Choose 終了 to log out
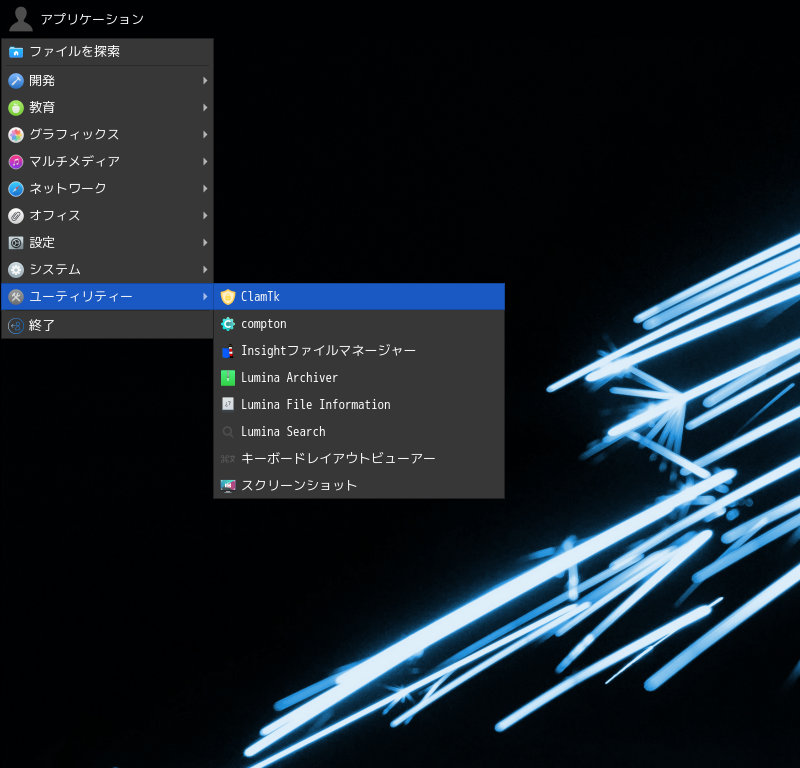Viewport: 800px width, 768px height. (42, 326)
